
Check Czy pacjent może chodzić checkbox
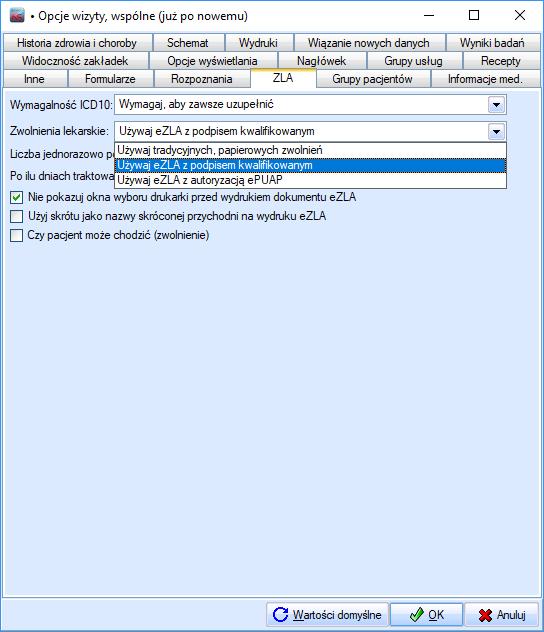tap(17, 235)
